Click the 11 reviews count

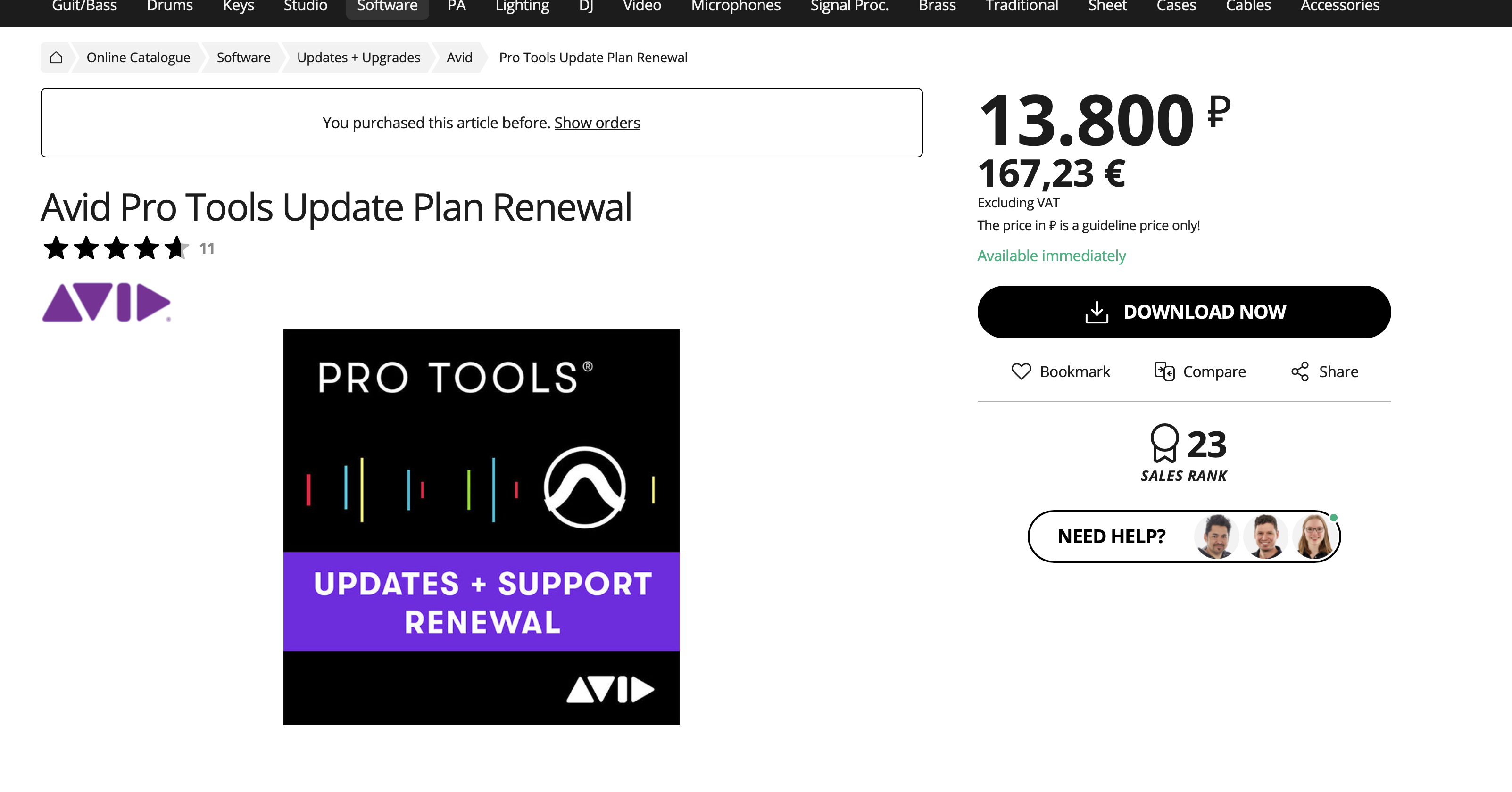(207, 249)
